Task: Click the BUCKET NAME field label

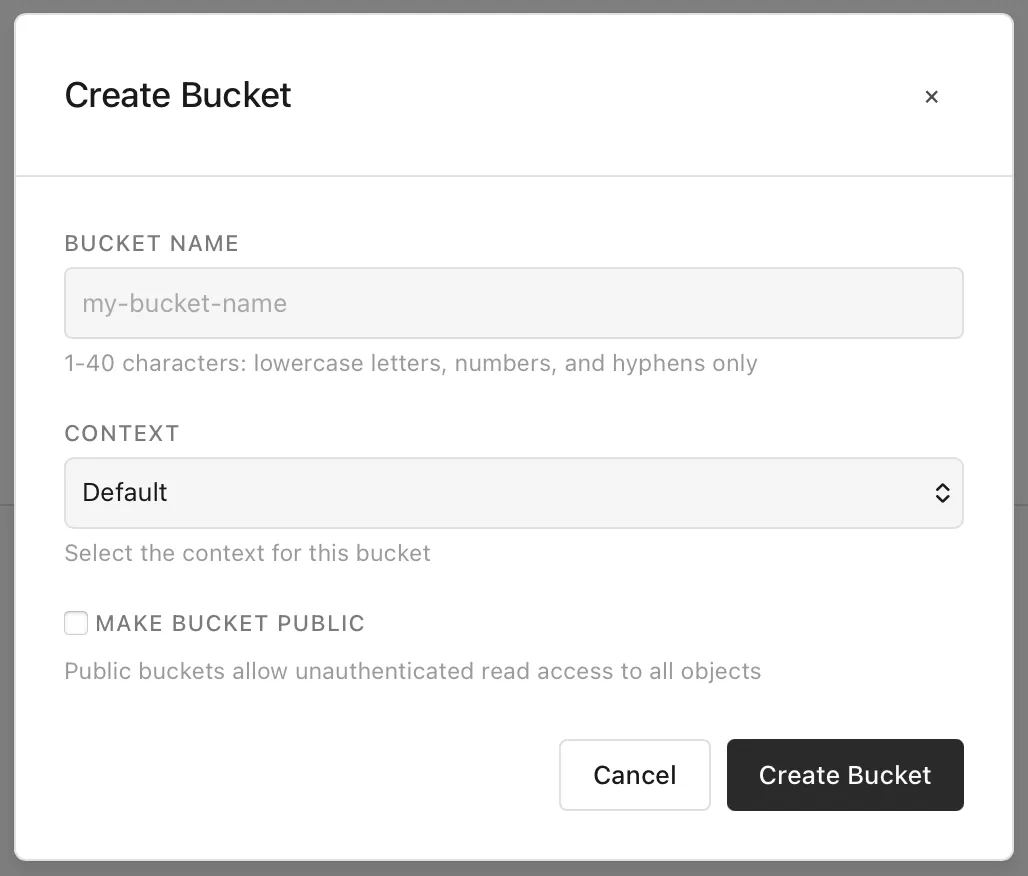Action: 151,243
